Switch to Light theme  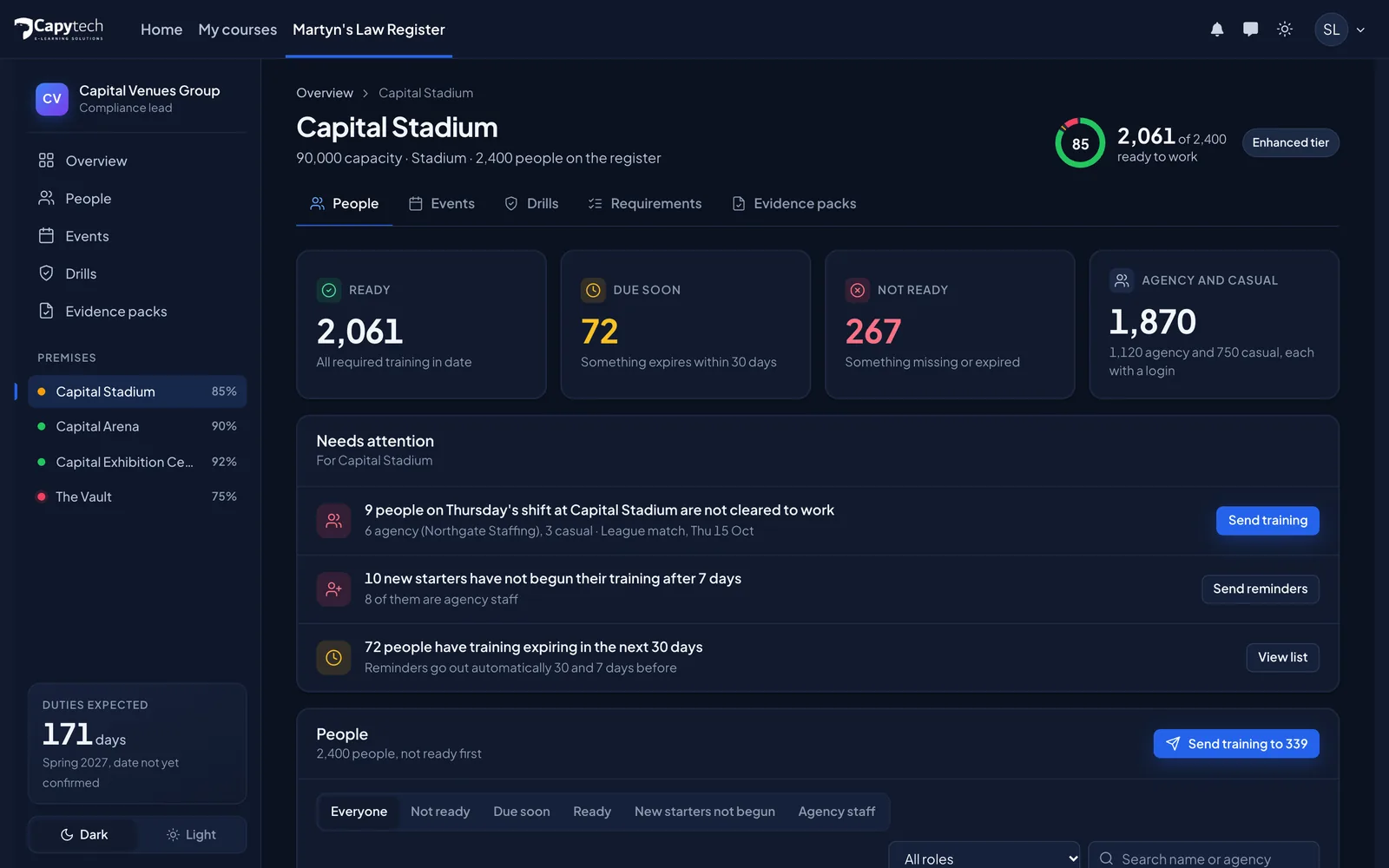point(191,835)
